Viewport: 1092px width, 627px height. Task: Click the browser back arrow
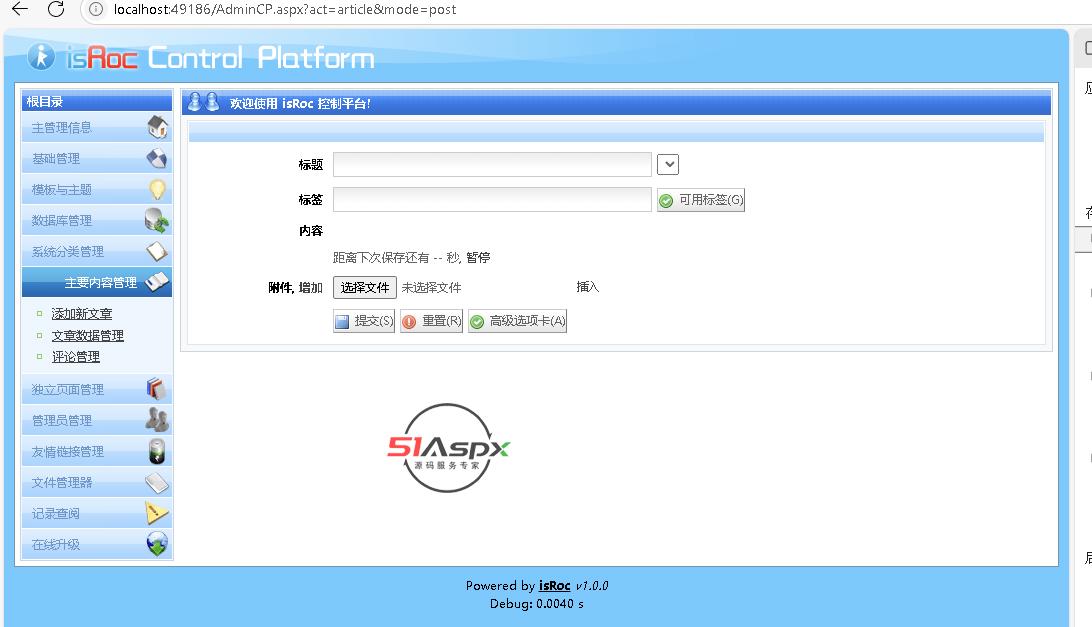[20, 8]
